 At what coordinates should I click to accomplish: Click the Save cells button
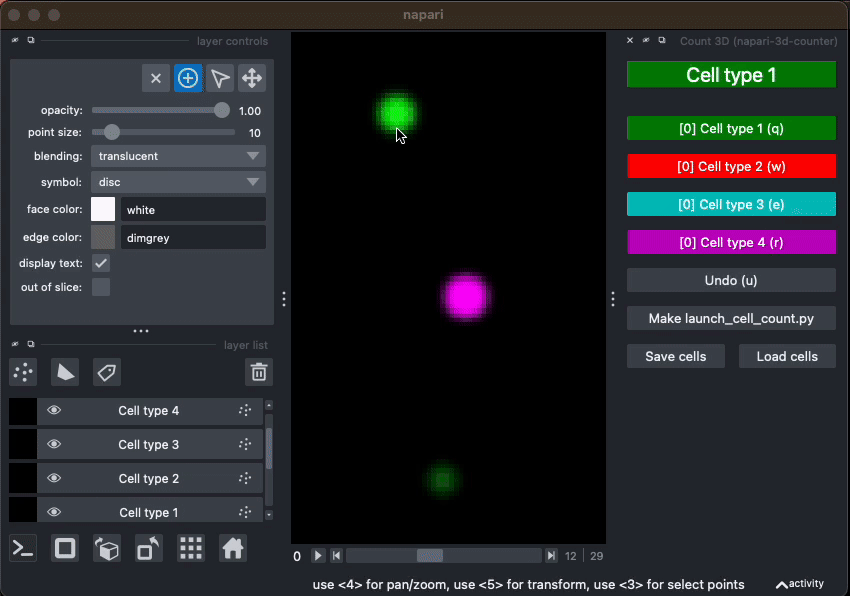(675, 356)
